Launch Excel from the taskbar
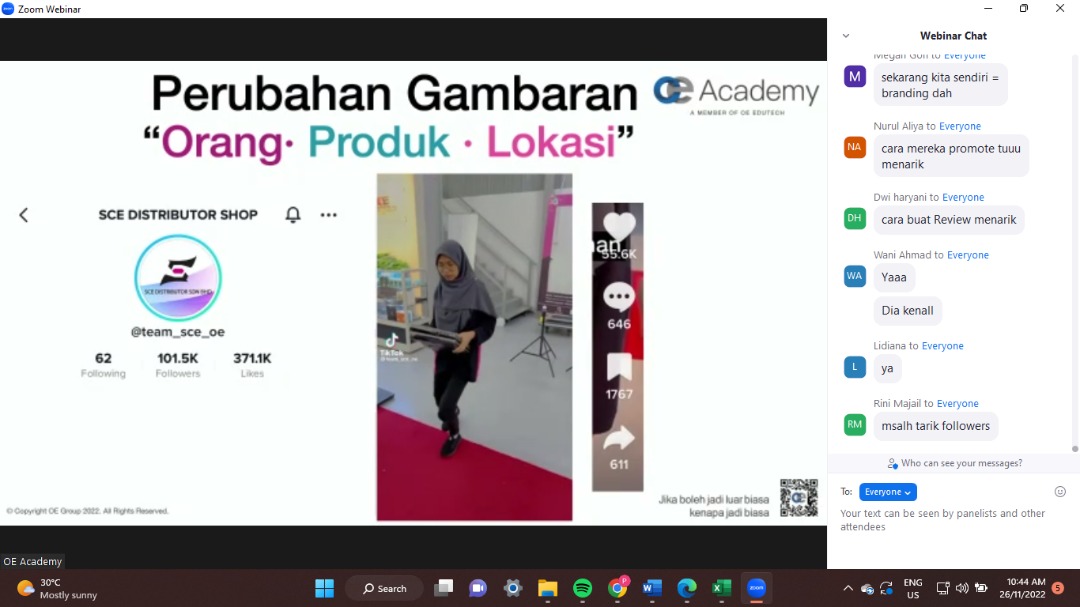Image resolution: width=1080 pixels, height=607 pixels. point(721,588)
